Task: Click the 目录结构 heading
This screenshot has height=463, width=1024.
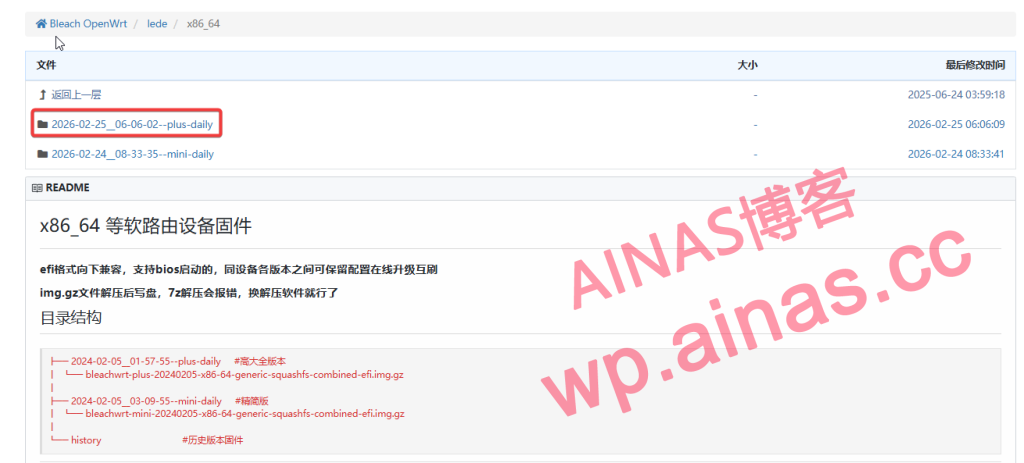Action: (71, 319)
